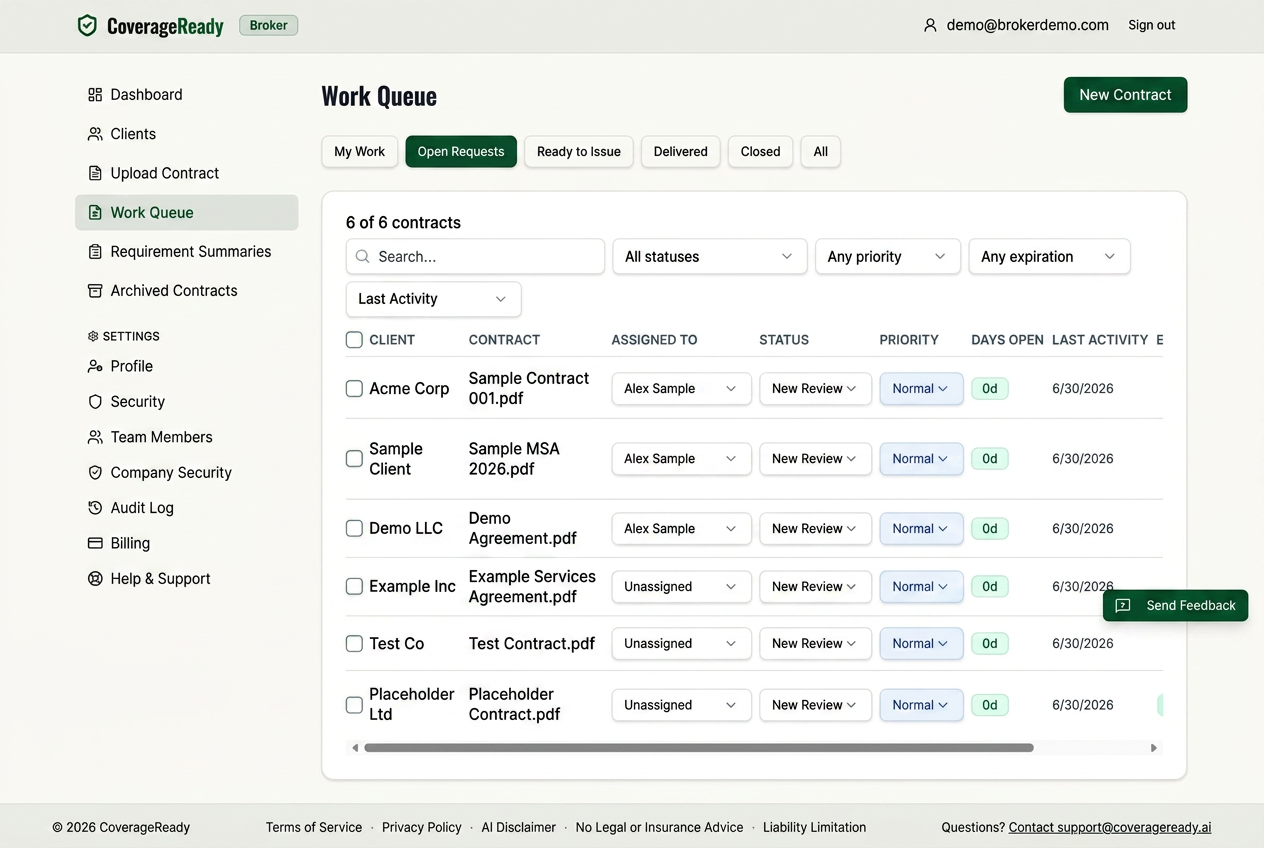The height and width of the screenshot is (848, 1264).
Task: Click the Billing credit card icon
Action: (95, 544)
